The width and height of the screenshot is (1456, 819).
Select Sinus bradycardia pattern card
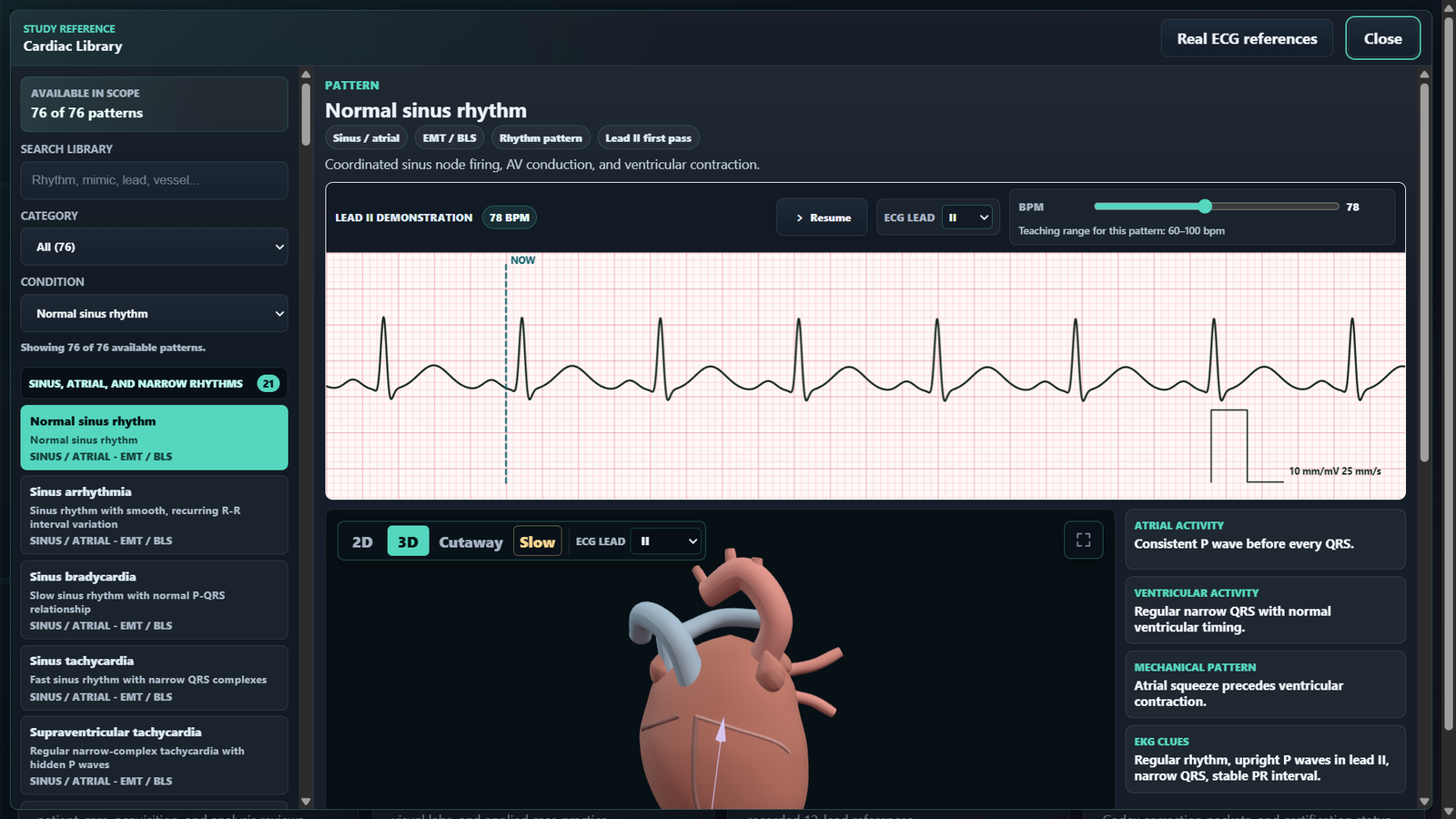click(155, 601)
